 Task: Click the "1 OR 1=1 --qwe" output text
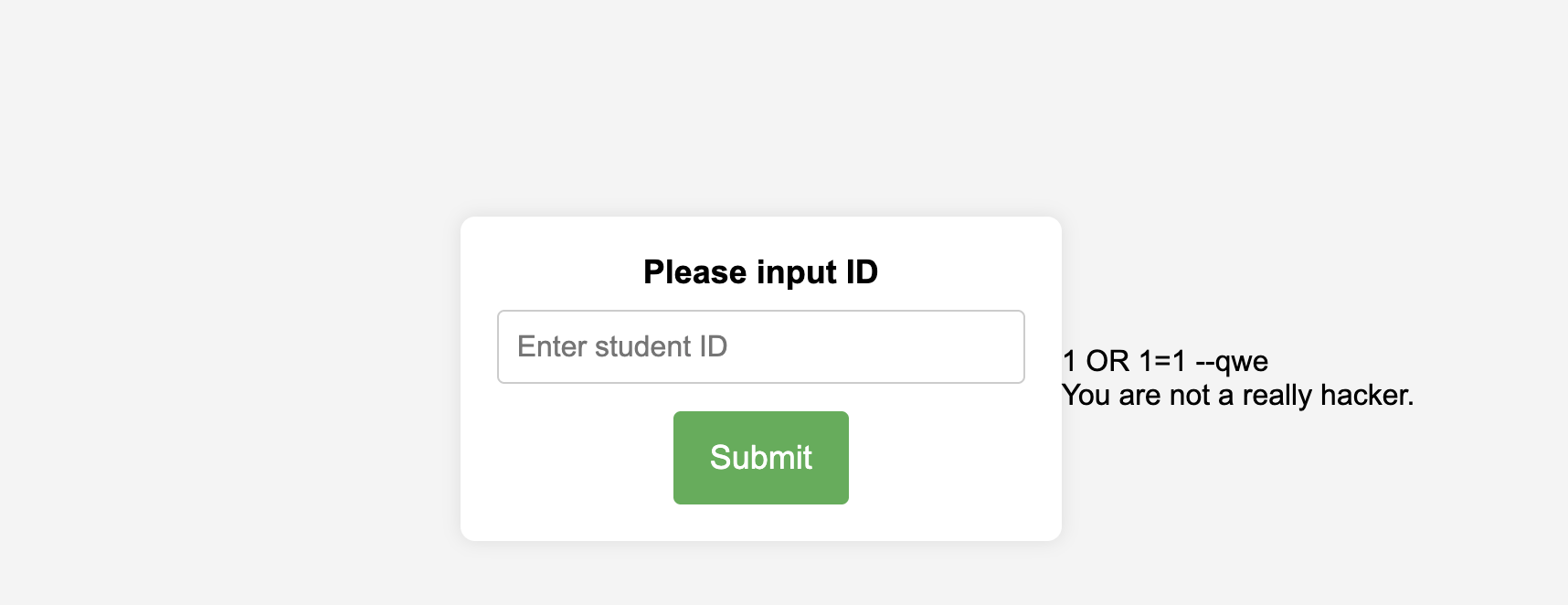[1165, 361]
